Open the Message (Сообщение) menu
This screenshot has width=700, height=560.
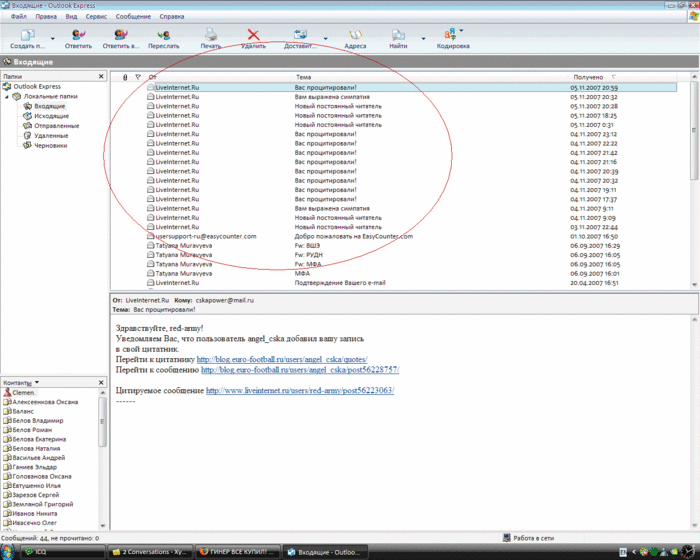[133, 17]
